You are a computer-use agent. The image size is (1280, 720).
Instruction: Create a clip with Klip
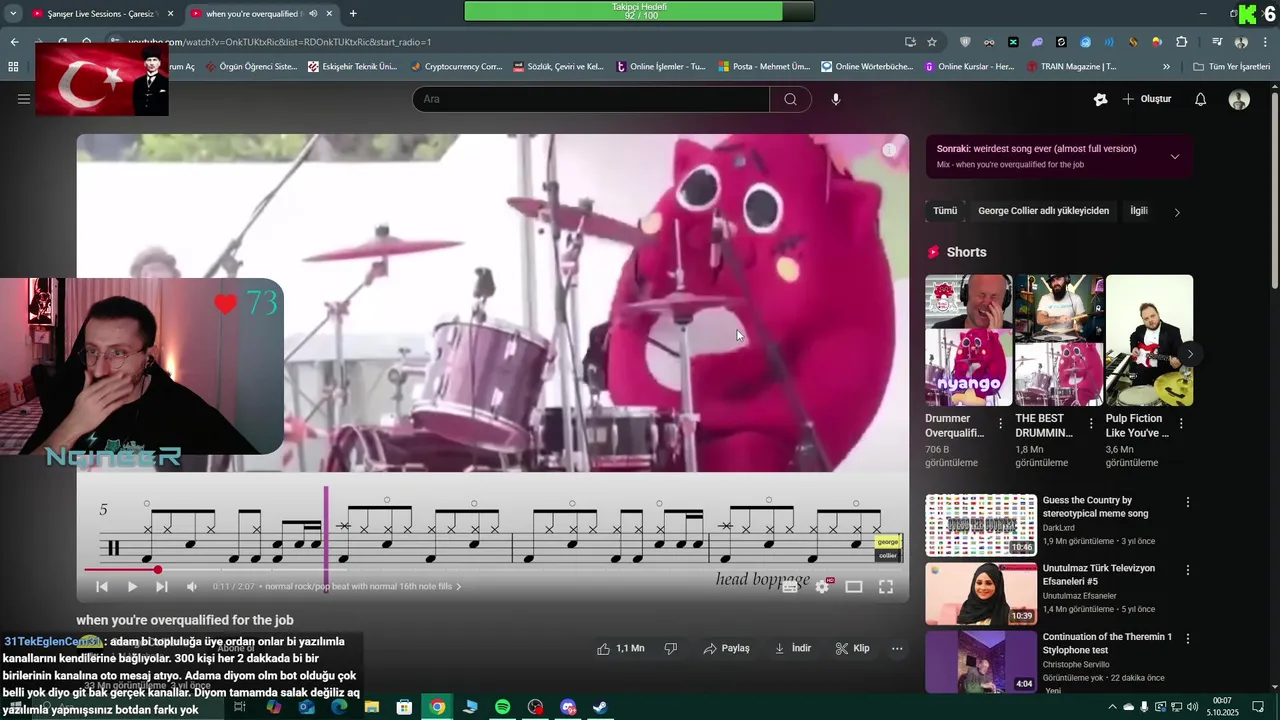tap(852, 648)
